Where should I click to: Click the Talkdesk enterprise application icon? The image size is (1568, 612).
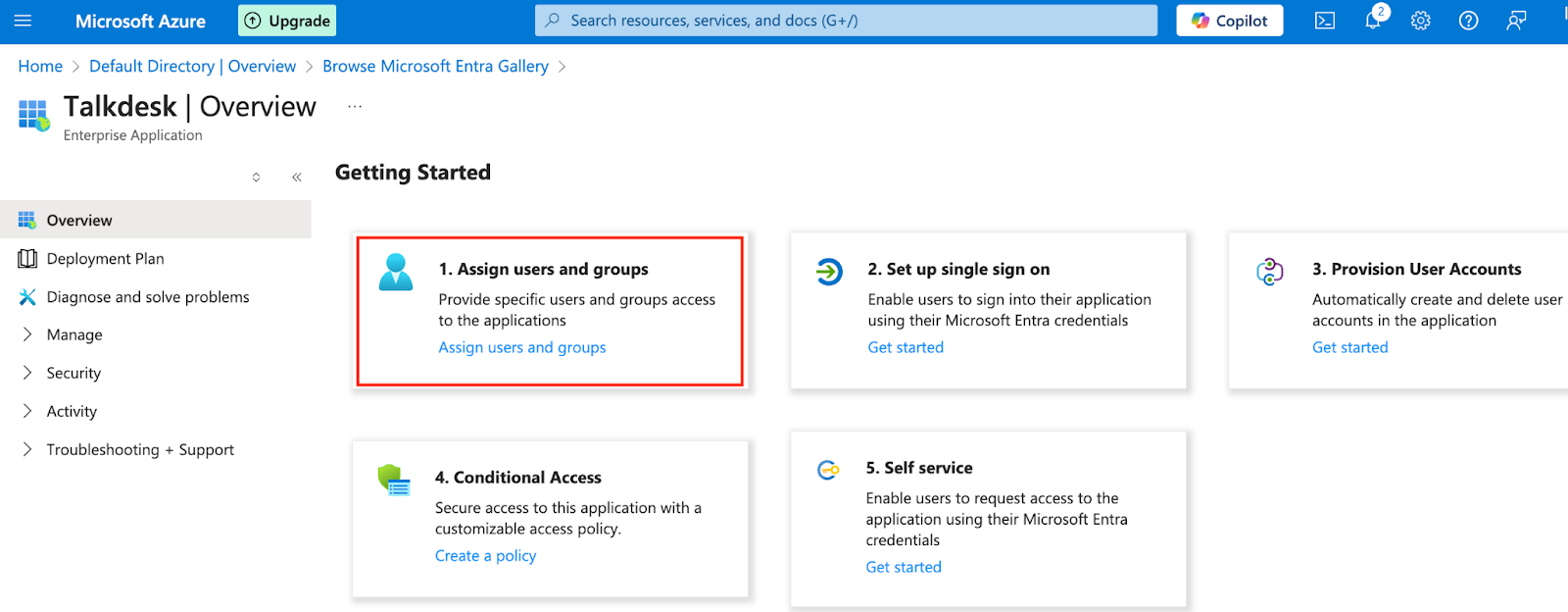click(34, 115)
